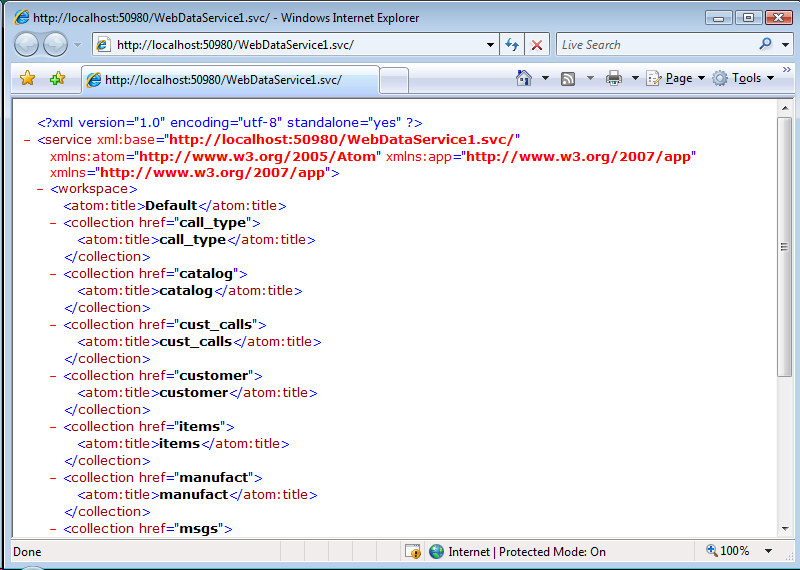Select the WebDataService1.svc browser tab
This screenshot has width=800, height=570.
(230, 80)
